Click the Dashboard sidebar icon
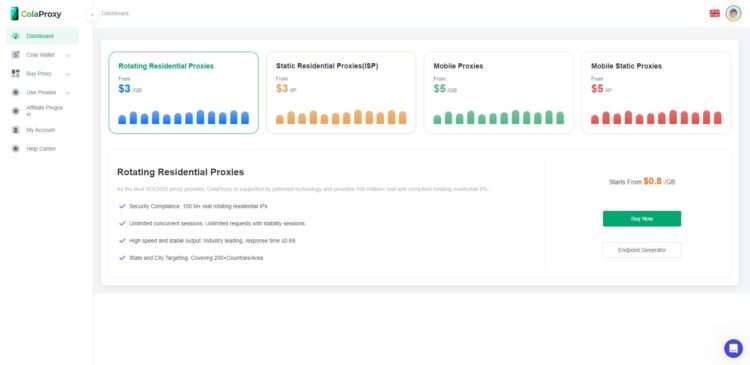Image resolution: width=750 pixels, height=365 pixels. 15,36
